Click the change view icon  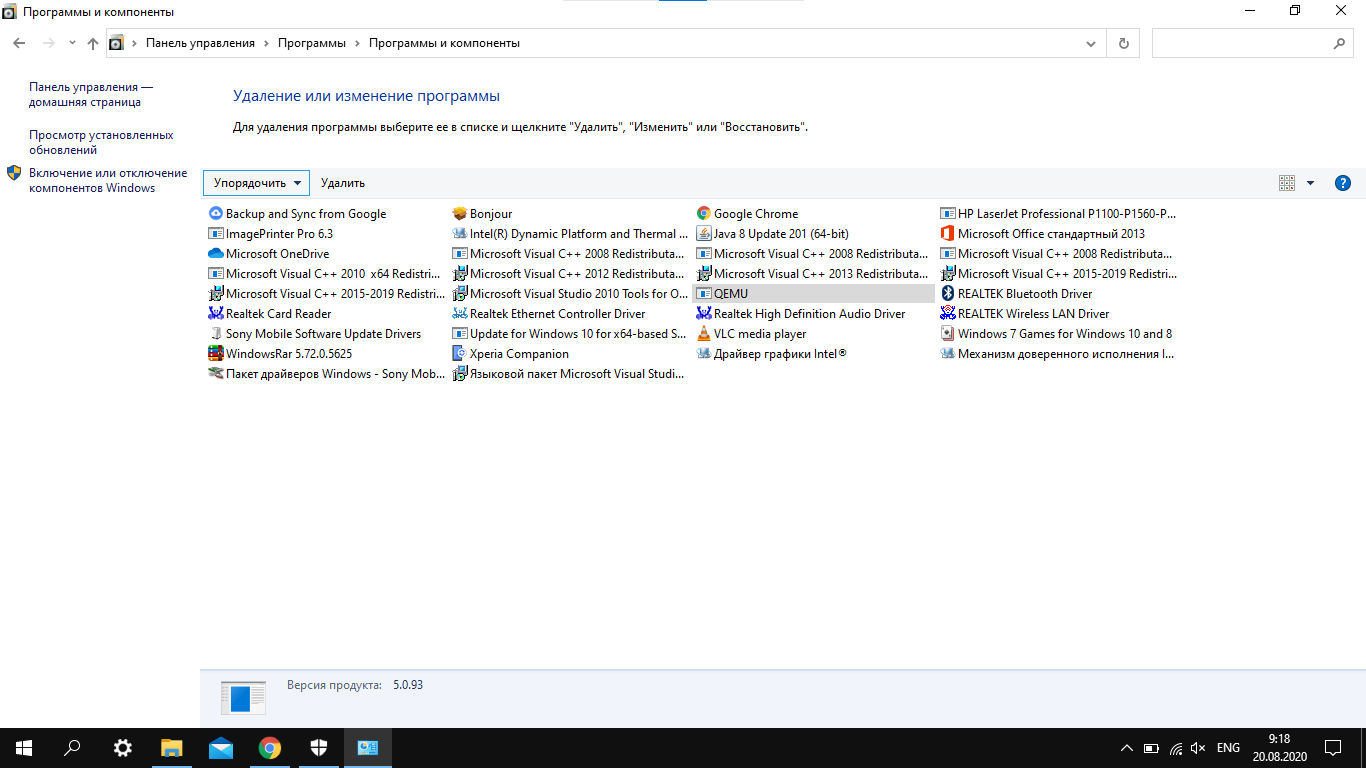coord(1287,183)
